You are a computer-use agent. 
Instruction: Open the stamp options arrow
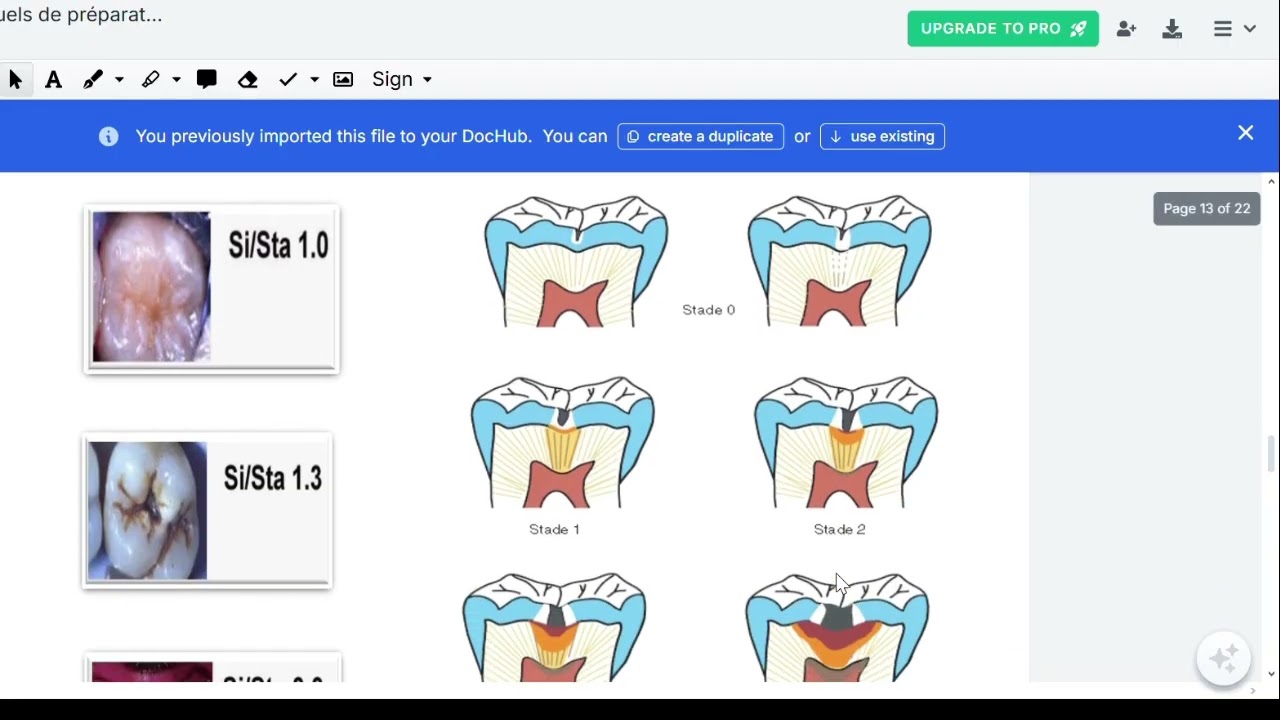(x=314, y=80)
